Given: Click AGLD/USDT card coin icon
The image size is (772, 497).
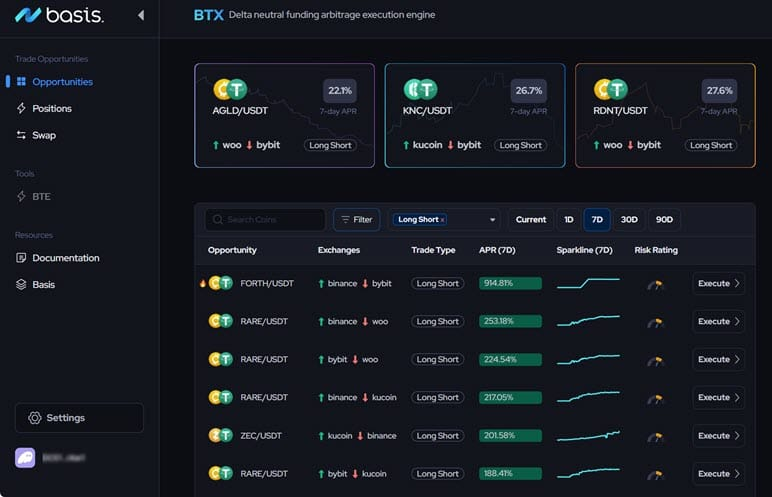Looking at the screenshot, I should [230, 89].
